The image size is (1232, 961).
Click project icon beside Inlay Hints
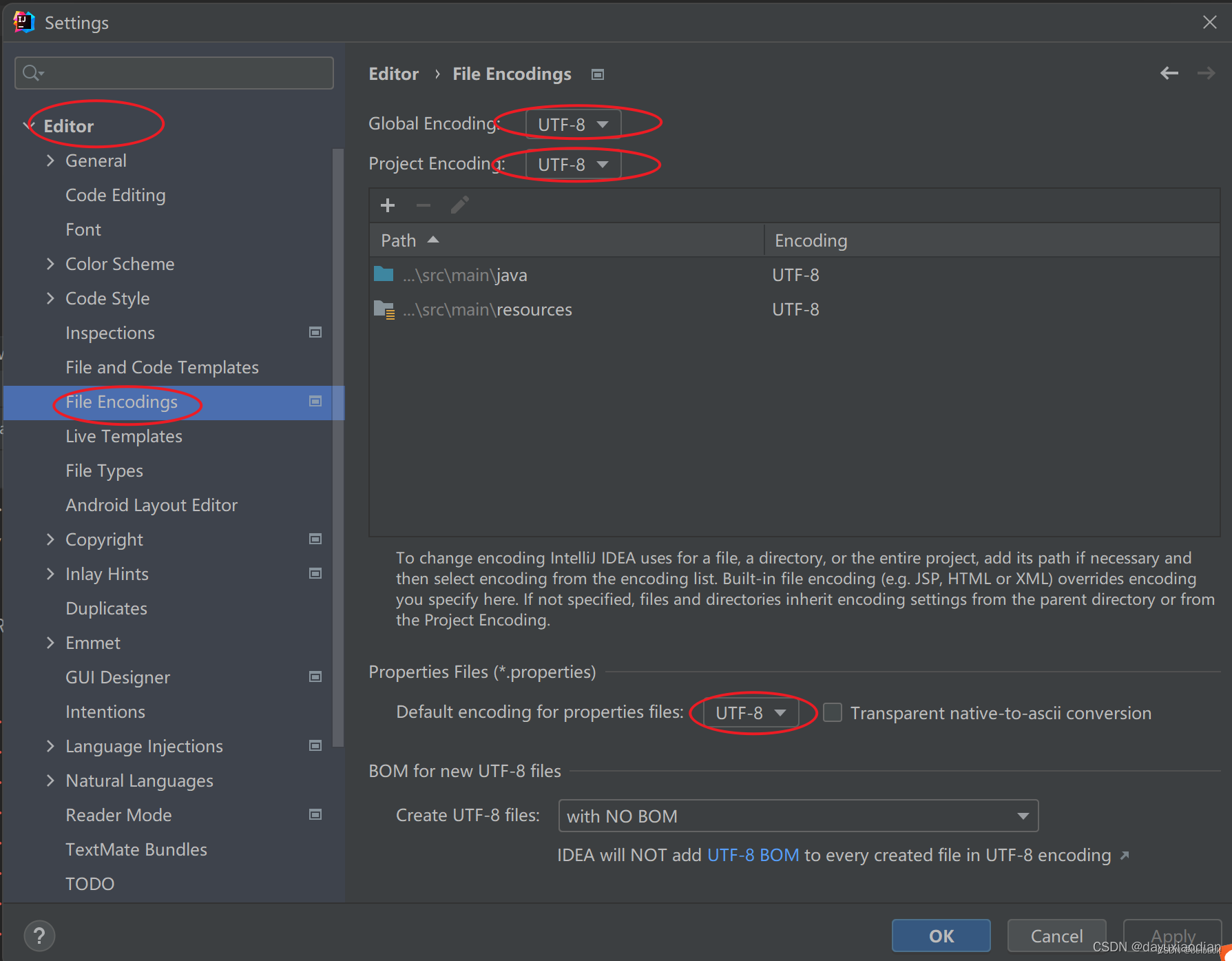pyautogui.click(x=315, y=573)
